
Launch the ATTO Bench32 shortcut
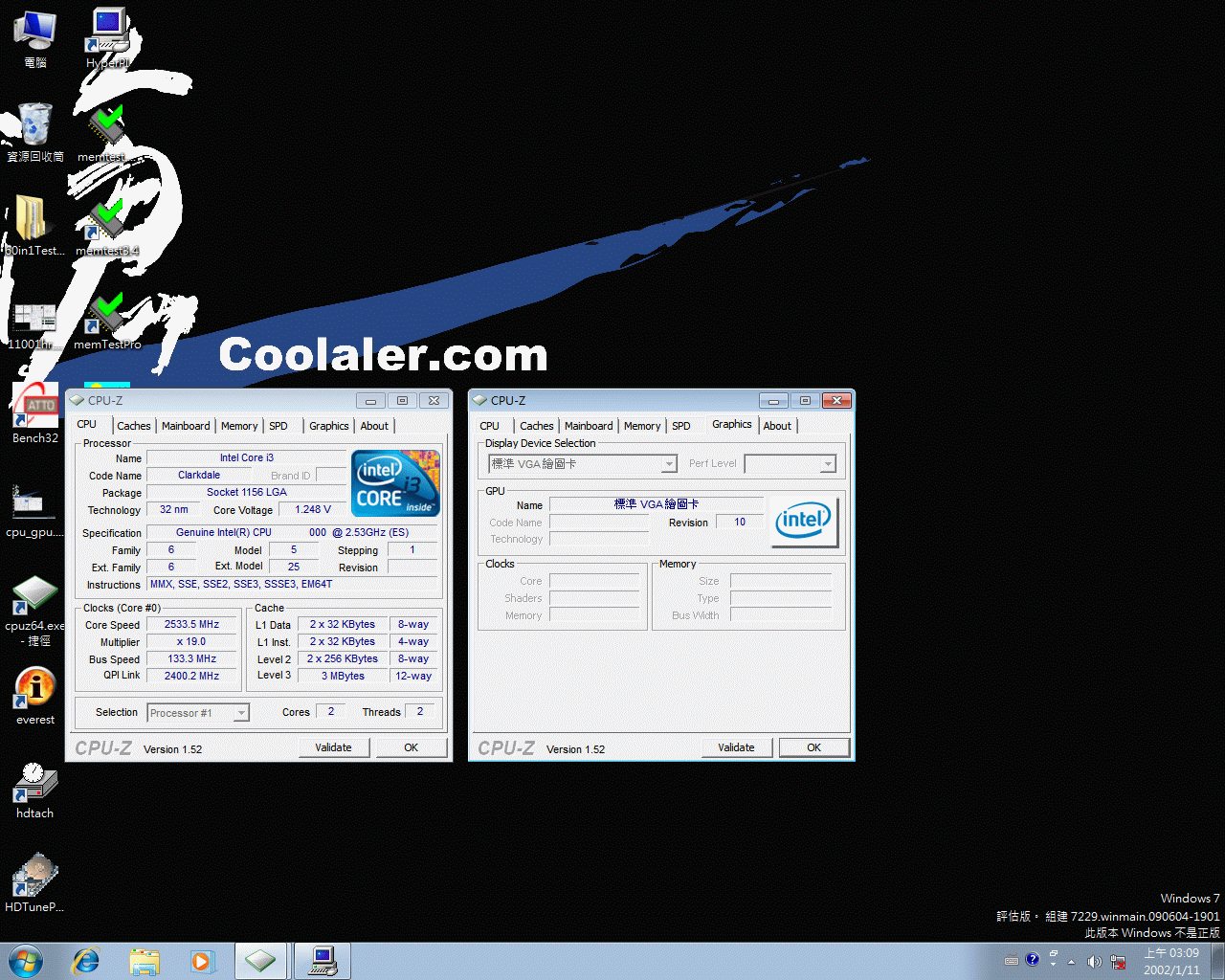34,413
